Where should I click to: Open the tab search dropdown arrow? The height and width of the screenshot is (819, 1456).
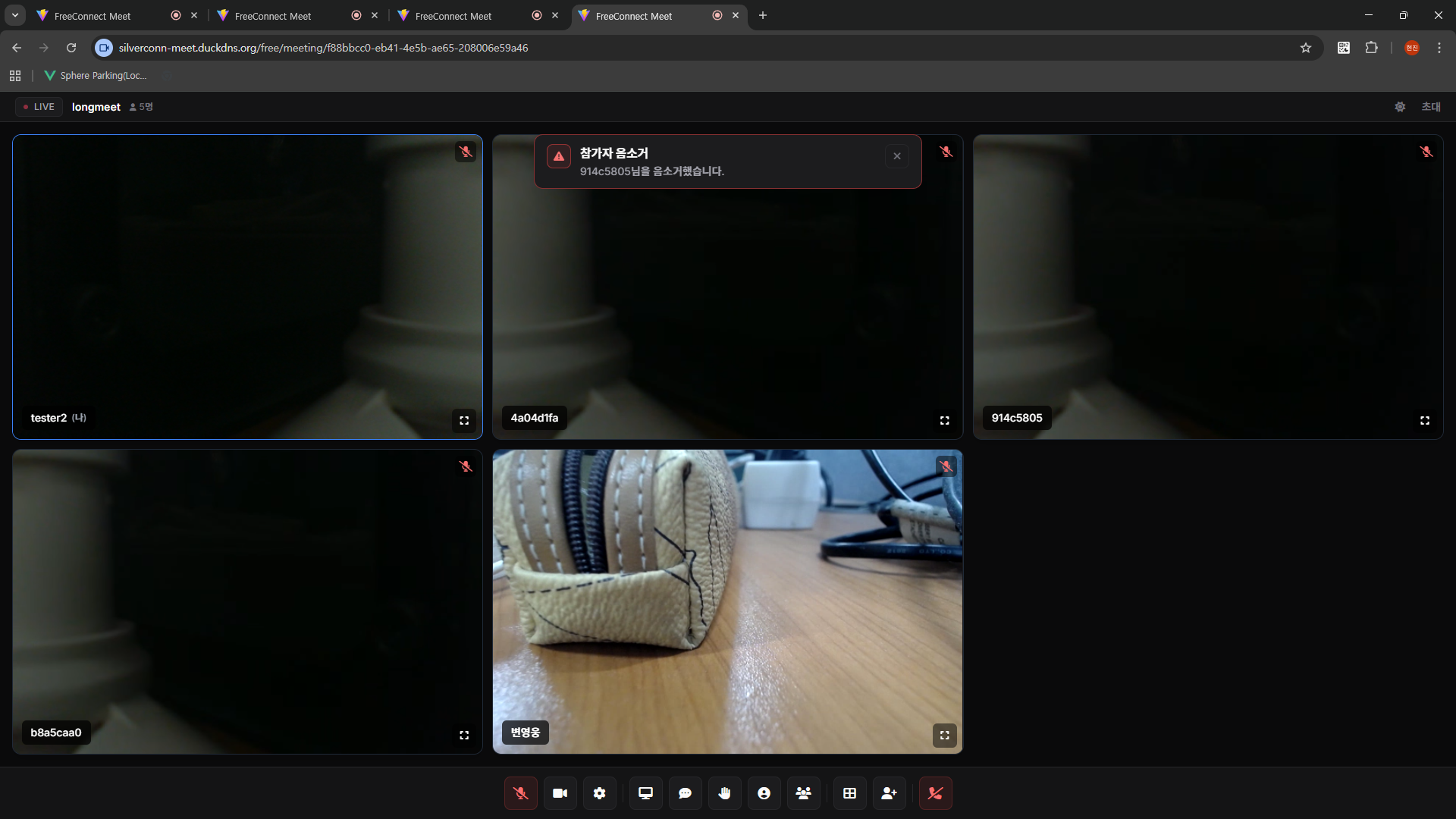(x=14, y=15)
